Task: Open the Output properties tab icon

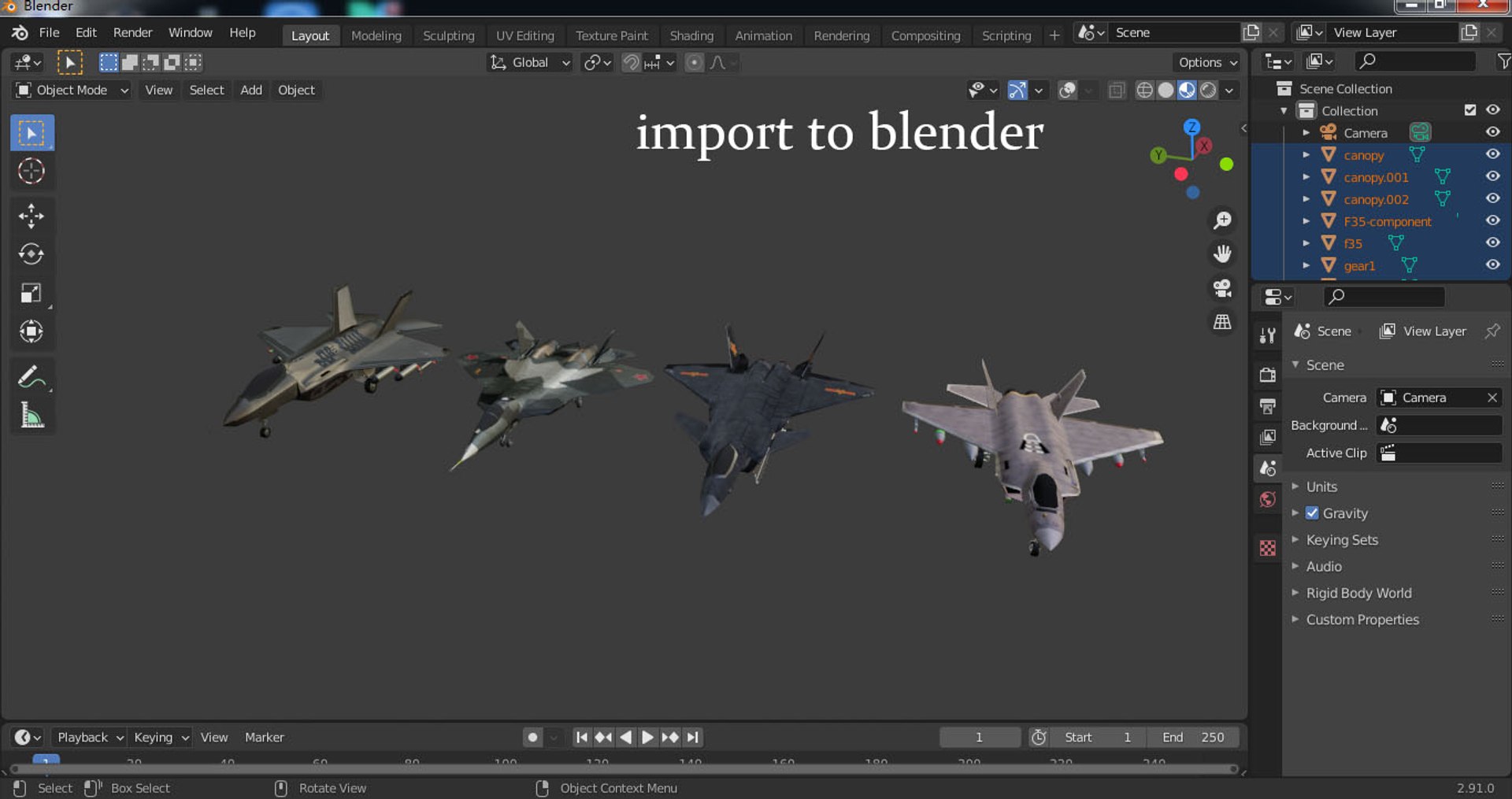Action: tap(1267, 406)
